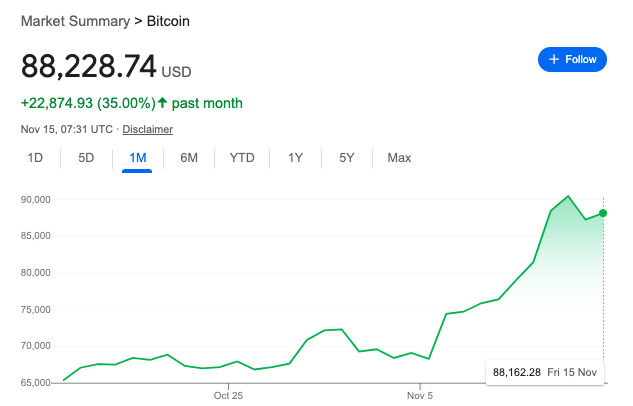Switch to the 6M time range
The height and width of the screenshot is (406, 633).
pyautogui.click(x=189, y=158)
